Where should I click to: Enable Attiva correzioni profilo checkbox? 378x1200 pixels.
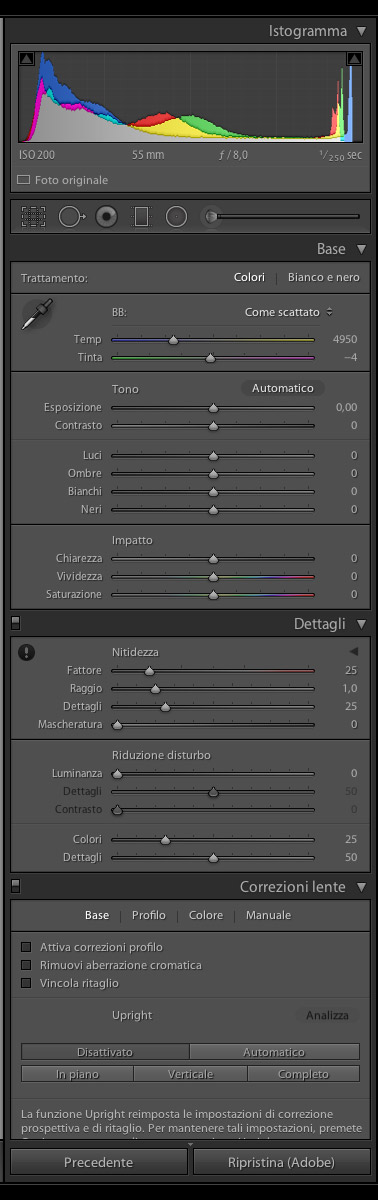(26, 946)
